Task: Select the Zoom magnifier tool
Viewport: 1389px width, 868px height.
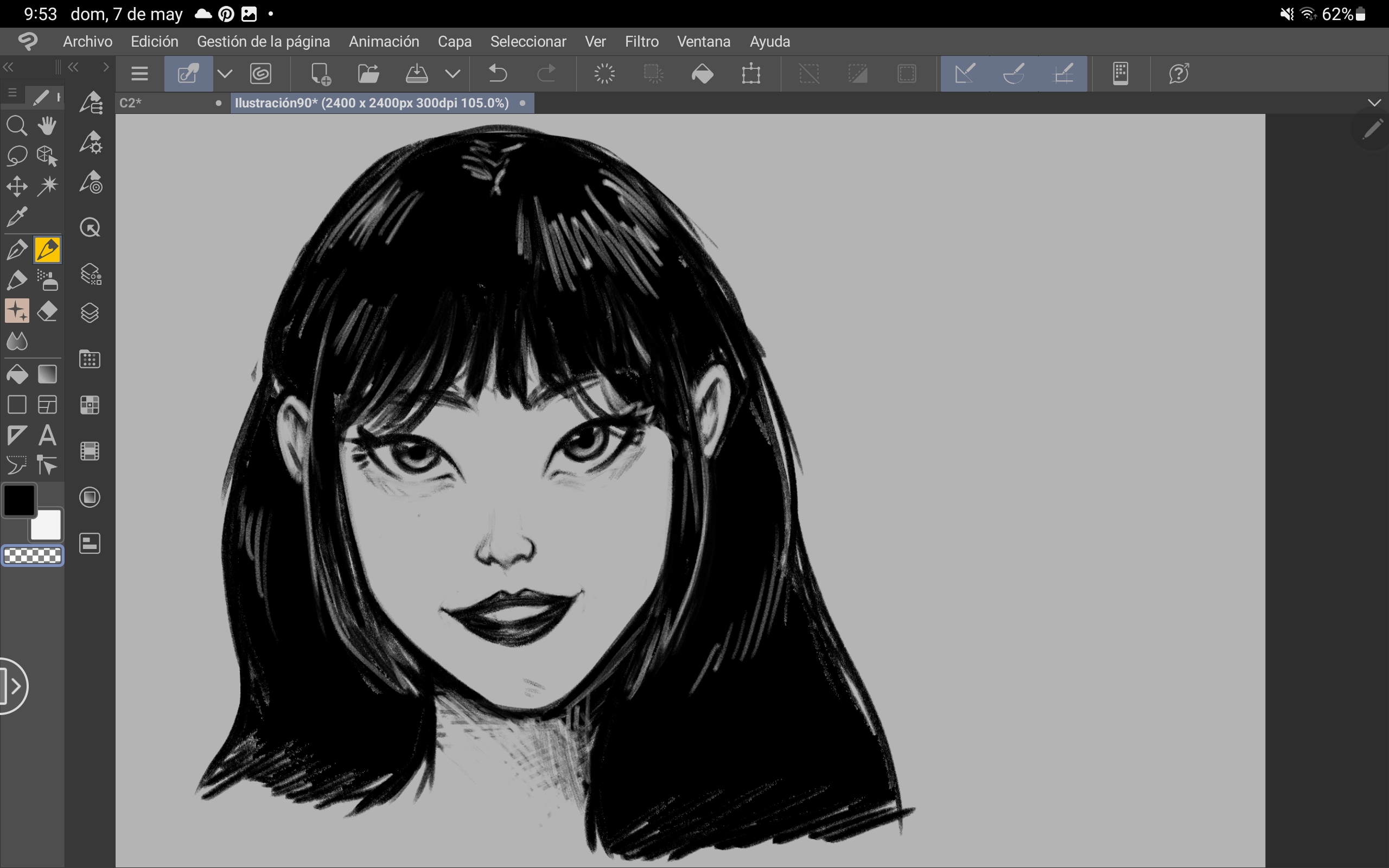Action: point(17,125)
